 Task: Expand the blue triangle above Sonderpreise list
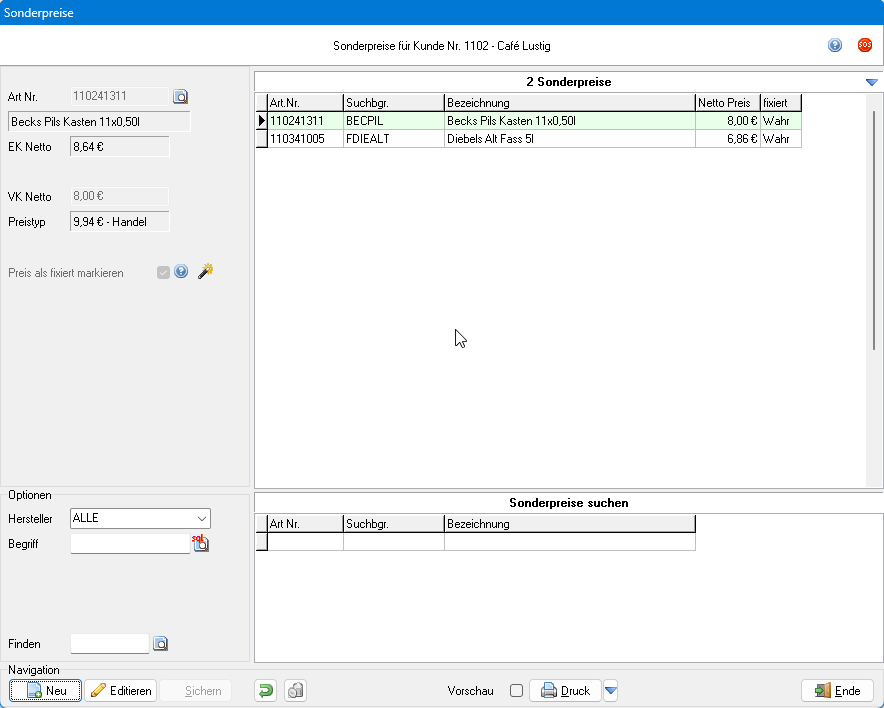[871, 82]
